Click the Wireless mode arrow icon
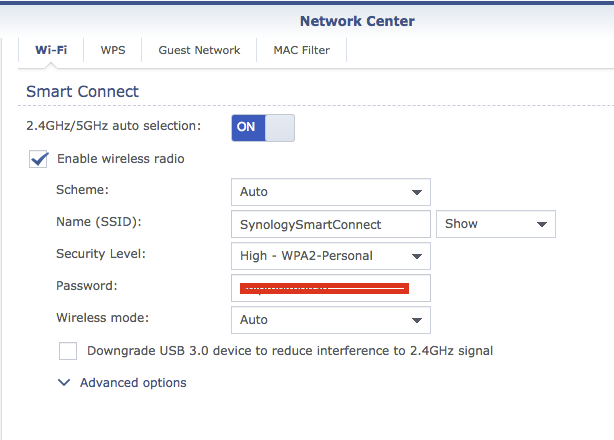This screenshot has height=440, width=614. pyautogui.click(x=416, y=320)
